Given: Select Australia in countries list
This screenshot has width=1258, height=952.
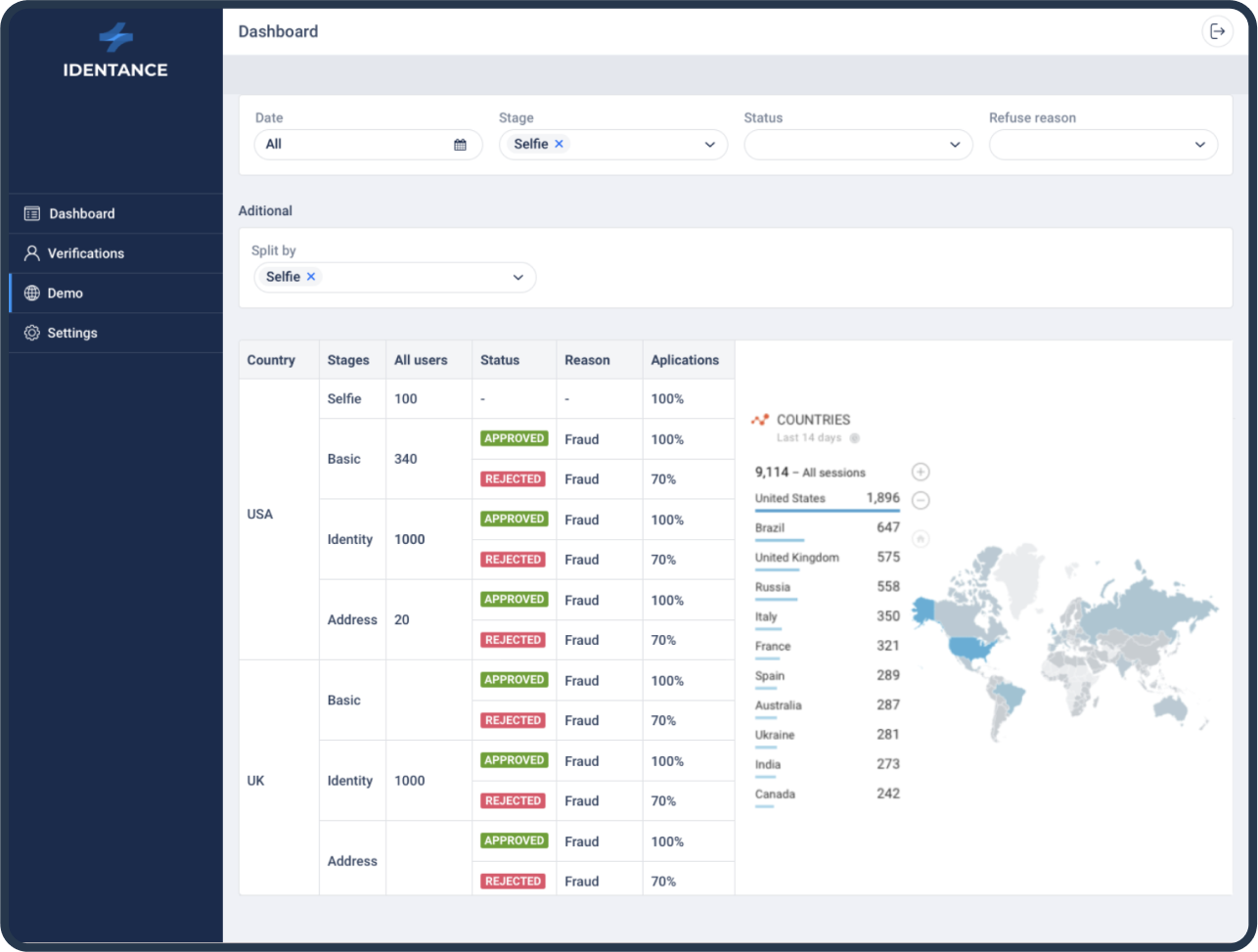Looking at the screenshot, I should click(779, 705).
